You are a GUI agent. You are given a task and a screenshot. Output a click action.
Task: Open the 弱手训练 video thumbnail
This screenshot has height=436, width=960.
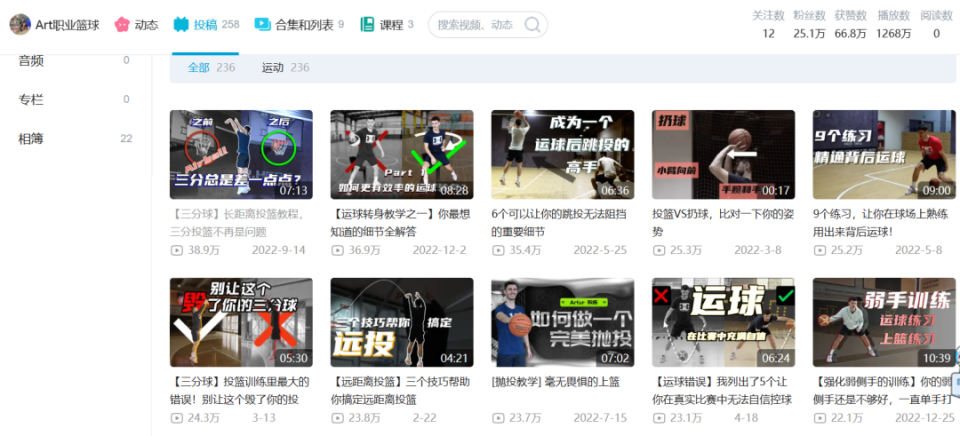tap(884, 323)
